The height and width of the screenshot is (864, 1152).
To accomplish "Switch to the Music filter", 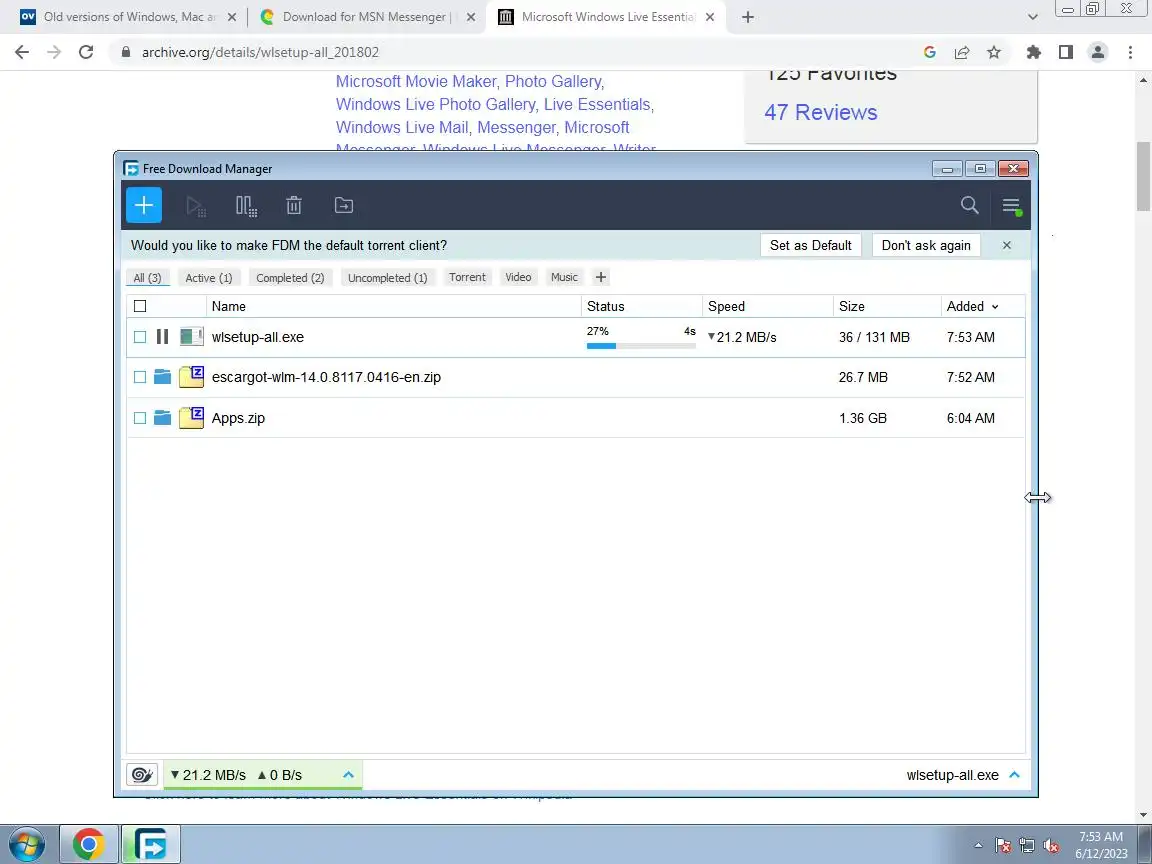I will (x=564, y=277).
